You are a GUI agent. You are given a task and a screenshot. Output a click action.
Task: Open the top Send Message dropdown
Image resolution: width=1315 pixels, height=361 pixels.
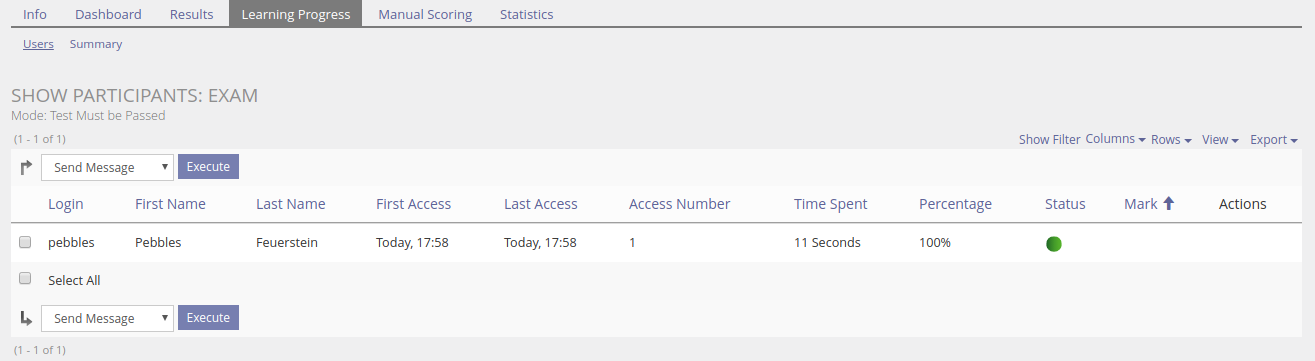(107, 168)
